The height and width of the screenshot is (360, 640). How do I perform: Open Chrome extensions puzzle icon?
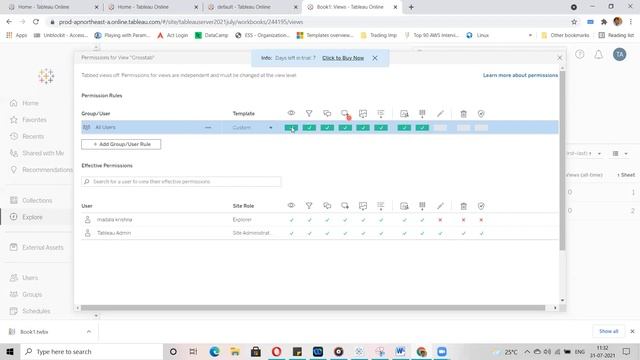click(604, 22)
